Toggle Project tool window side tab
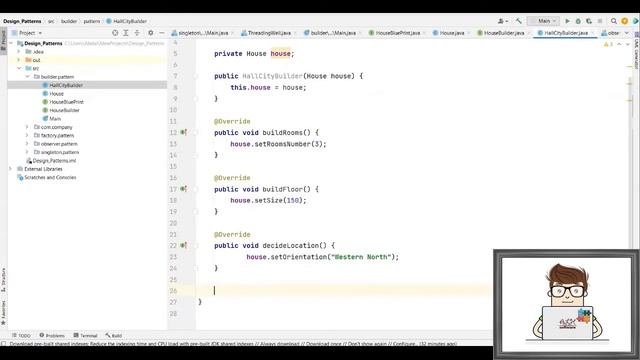 pos(3,41)
